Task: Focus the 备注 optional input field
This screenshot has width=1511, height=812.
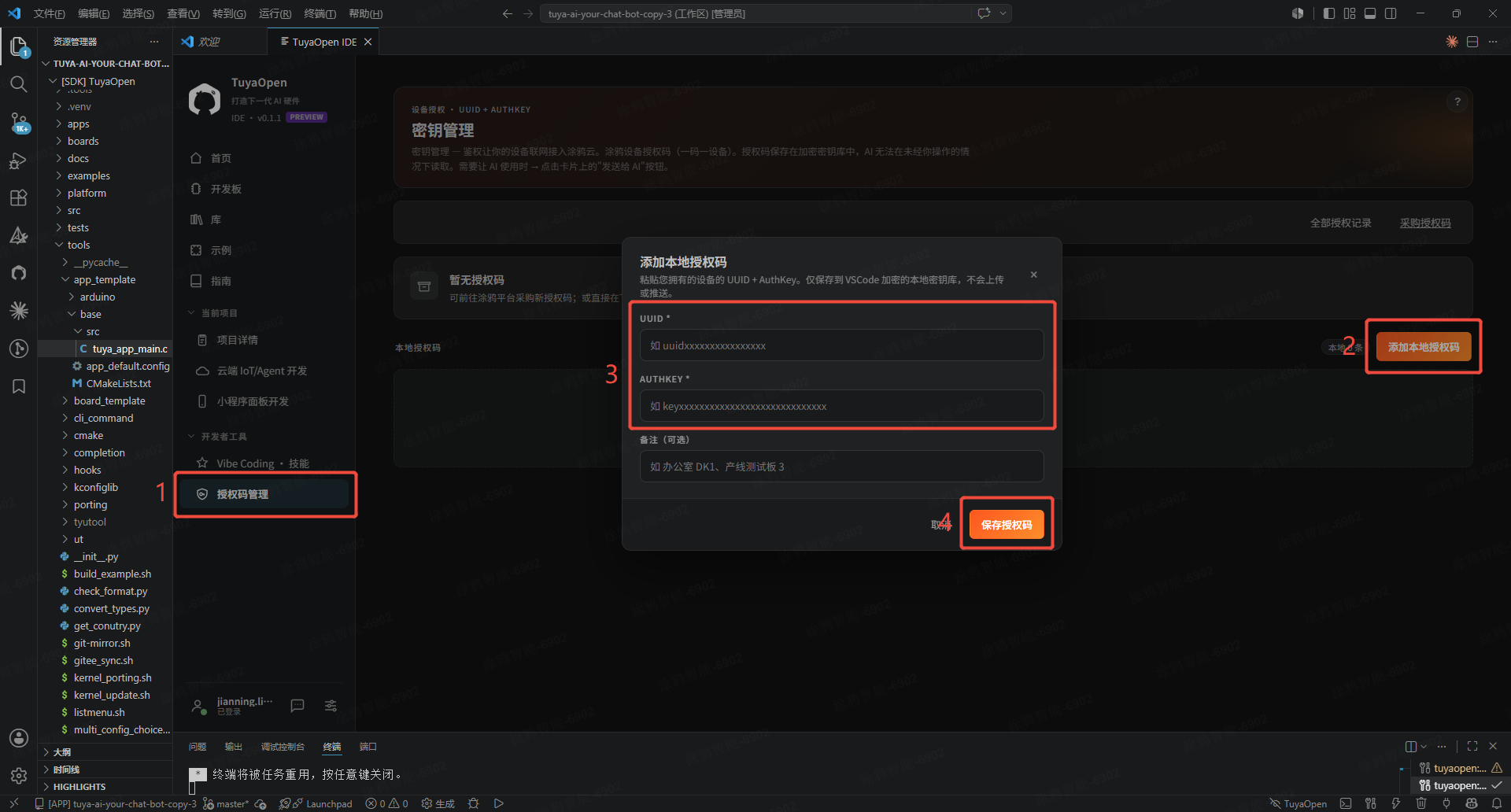Action: pyautogui.click(x=842, y=467)
